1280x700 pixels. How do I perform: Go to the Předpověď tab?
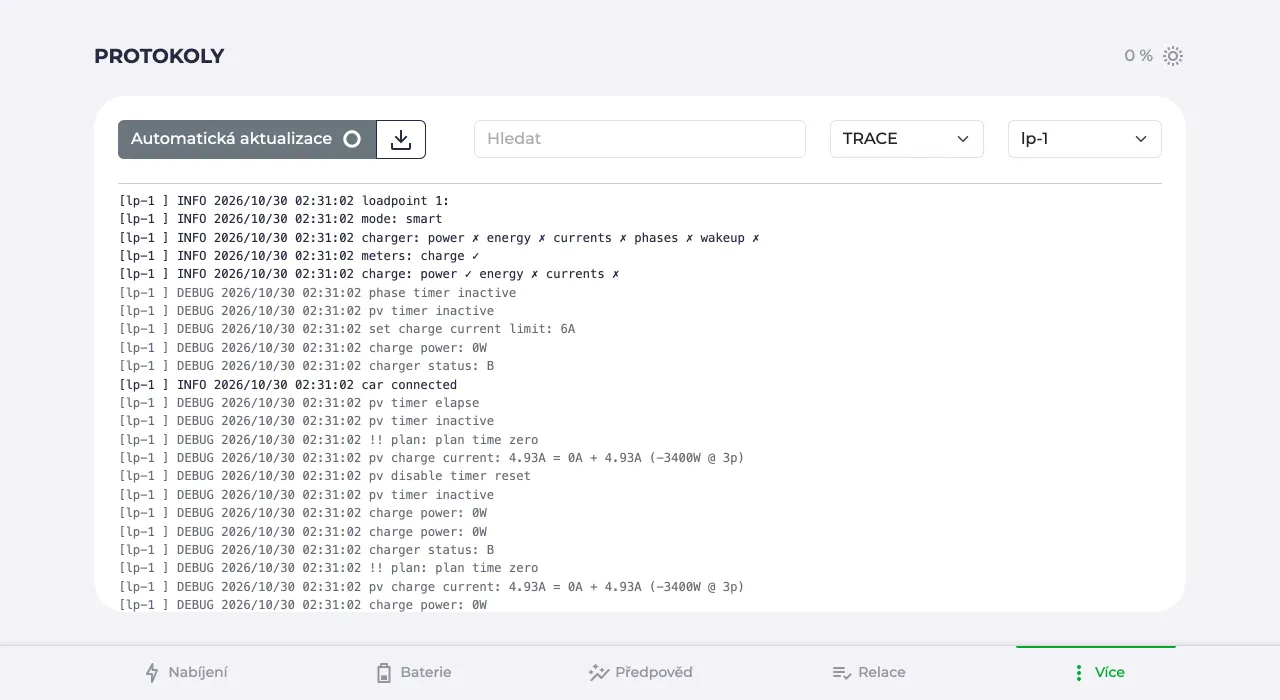click(x=640, y=673)
